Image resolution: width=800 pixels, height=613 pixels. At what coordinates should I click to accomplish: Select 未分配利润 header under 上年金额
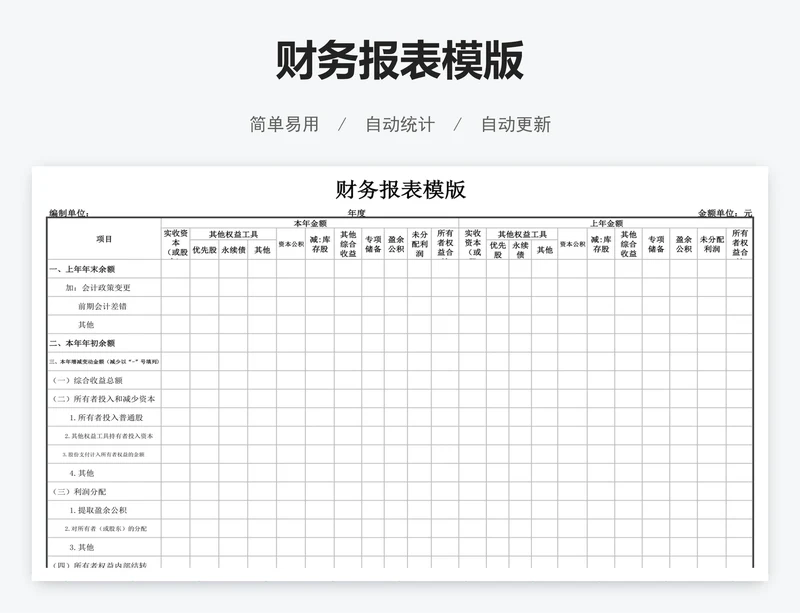(x=712, y=244)
